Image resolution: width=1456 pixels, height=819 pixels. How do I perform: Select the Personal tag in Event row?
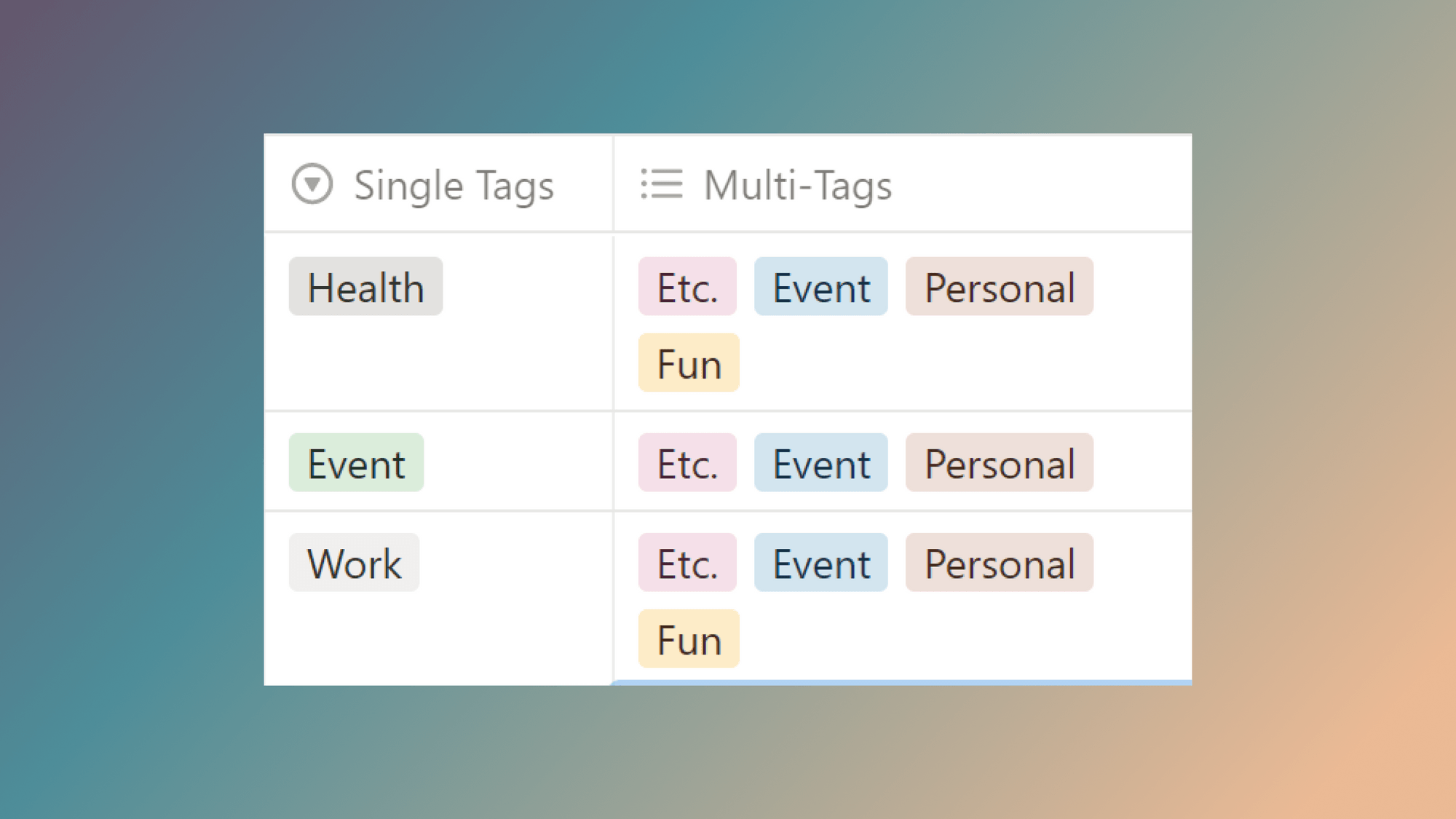[x=999, y=463]
